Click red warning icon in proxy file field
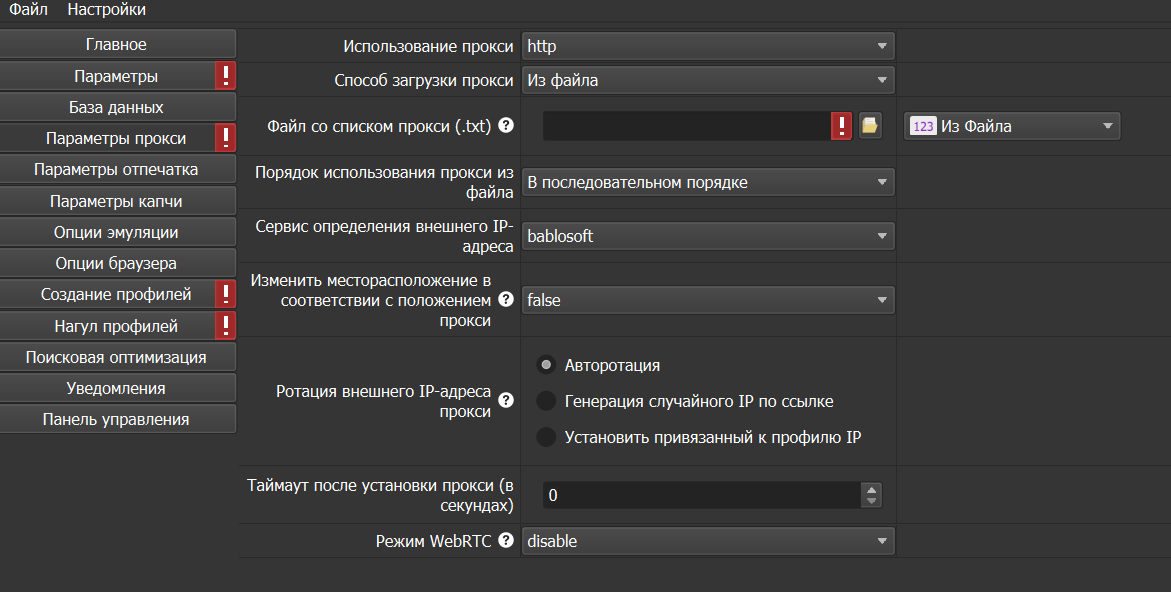 [x=842, y=126]
